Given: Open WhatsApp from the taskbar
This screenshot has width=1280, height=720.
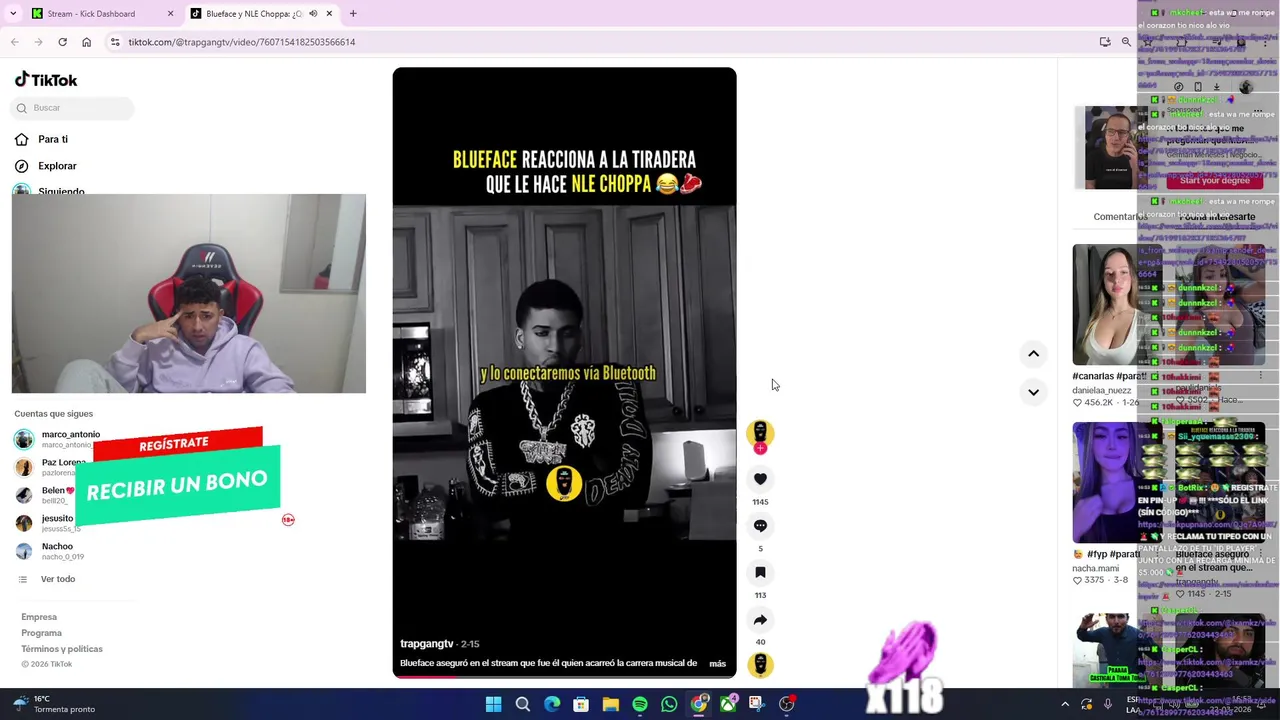Looking at the screenshot, I should (x=669, y=704).
